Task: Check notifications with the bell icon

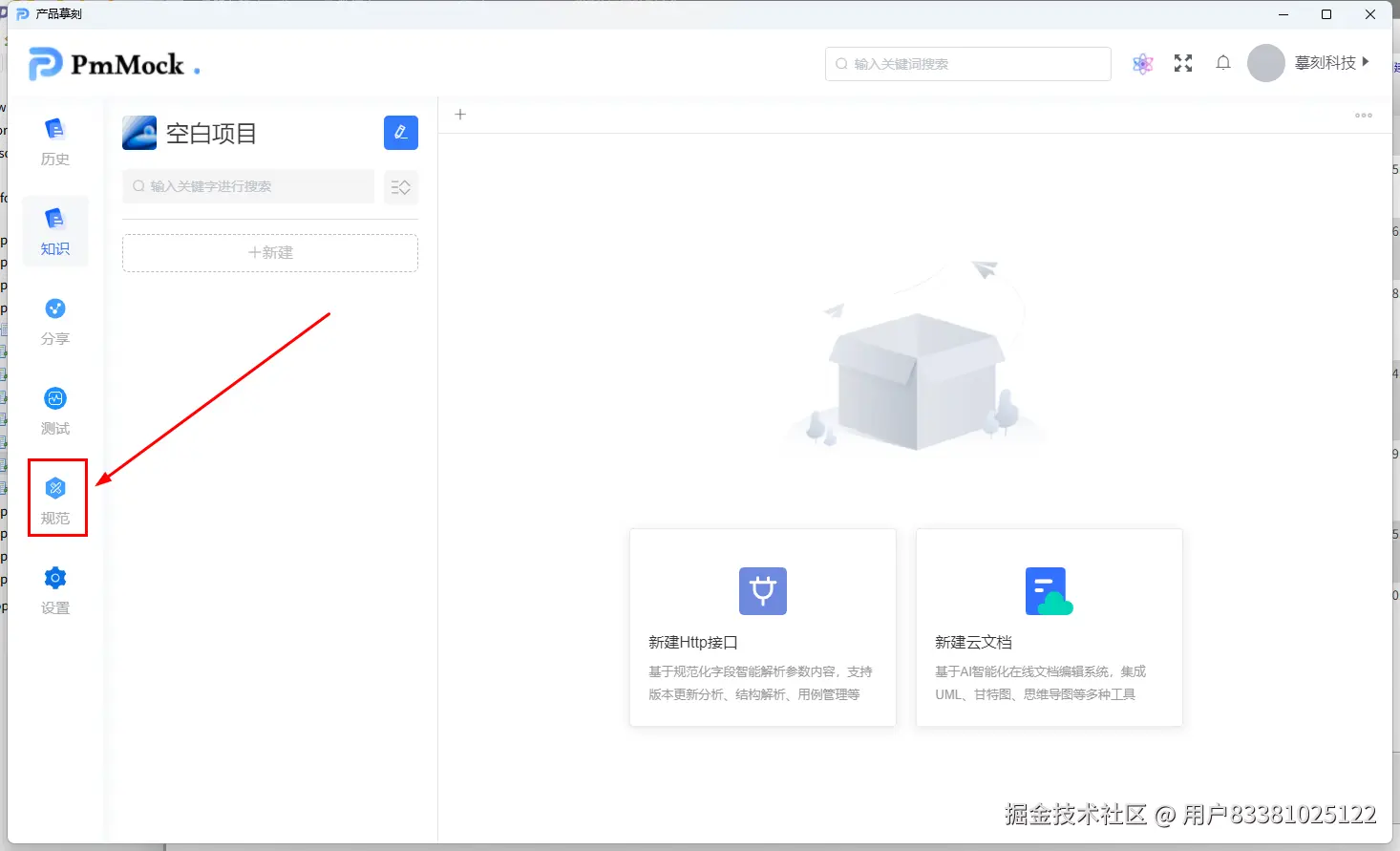Action: (x=1222, y=63)
